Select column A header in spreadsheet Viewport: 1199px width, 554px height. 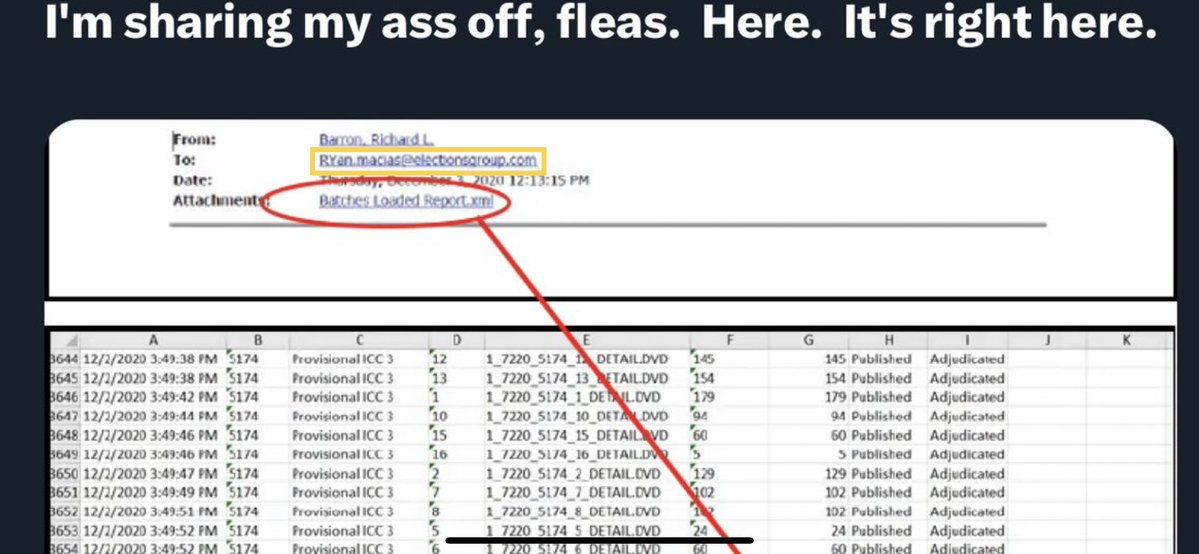(x=153, y=340)
